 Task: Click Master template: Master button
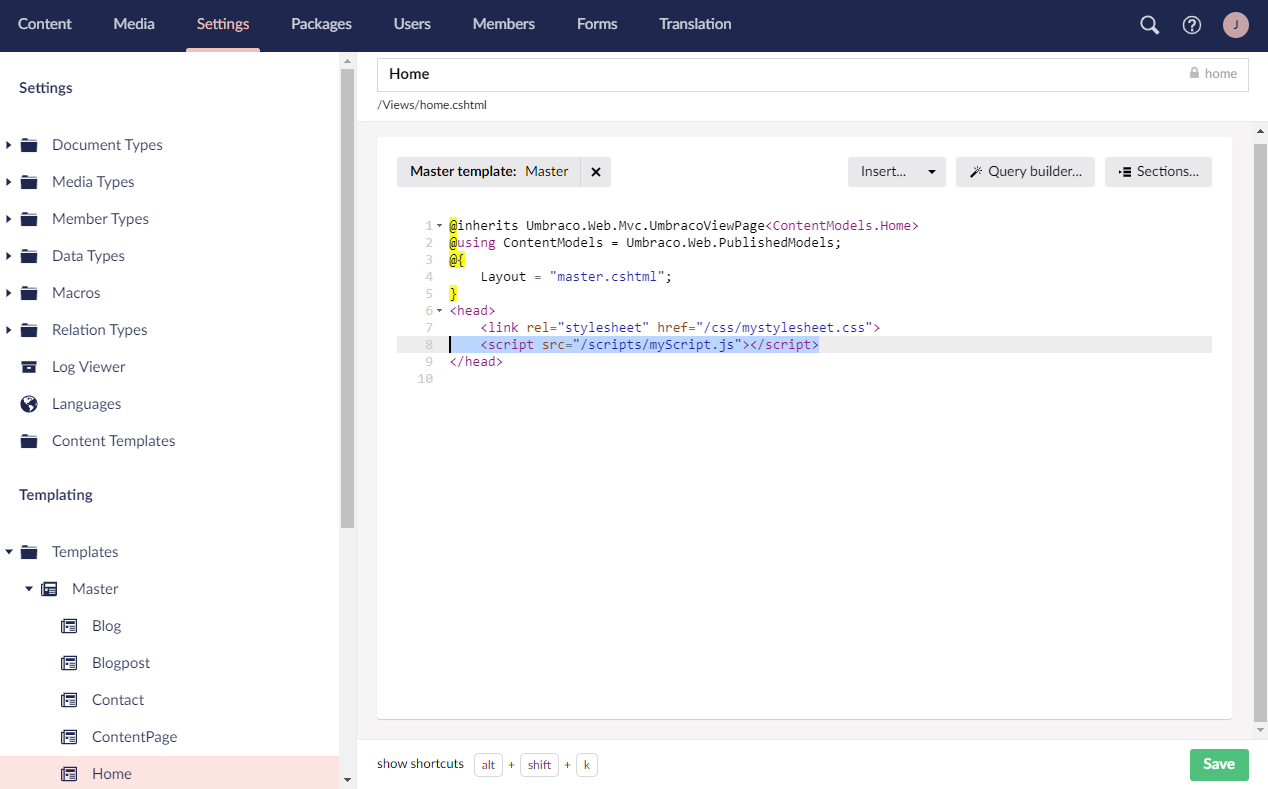point(489,172)
